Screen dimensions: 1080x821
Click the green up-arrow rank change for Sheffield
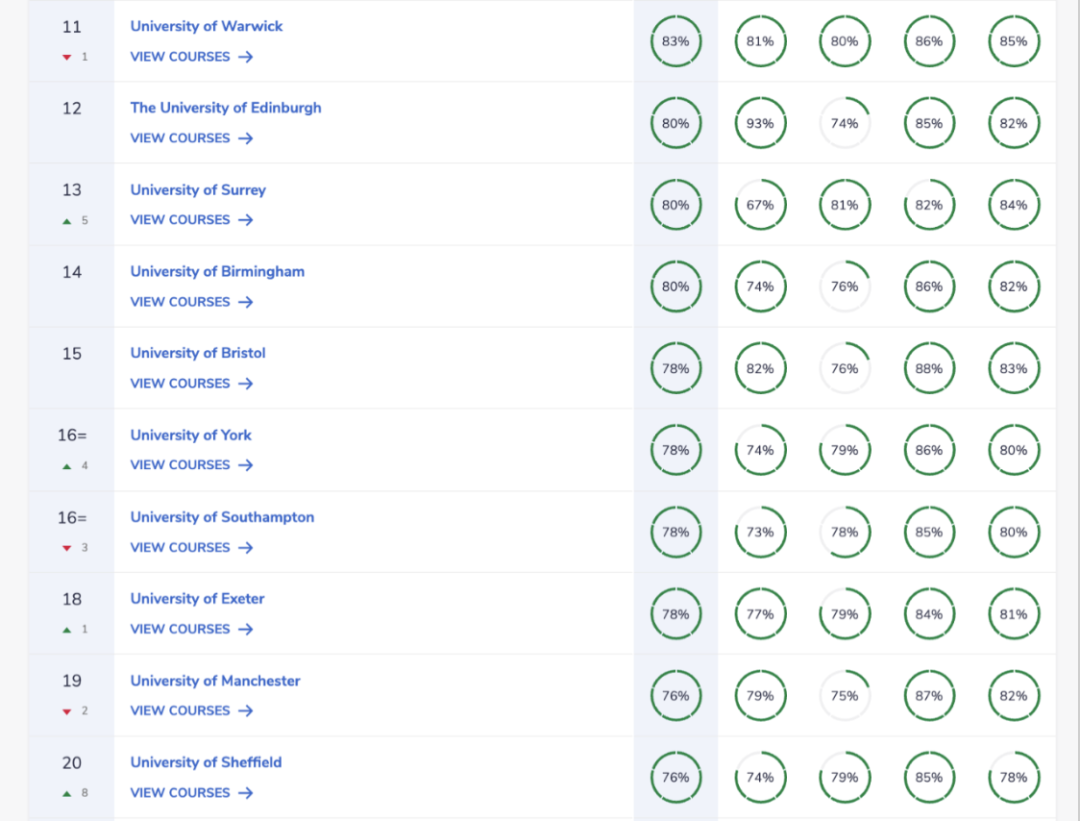[x=67, y=794]
